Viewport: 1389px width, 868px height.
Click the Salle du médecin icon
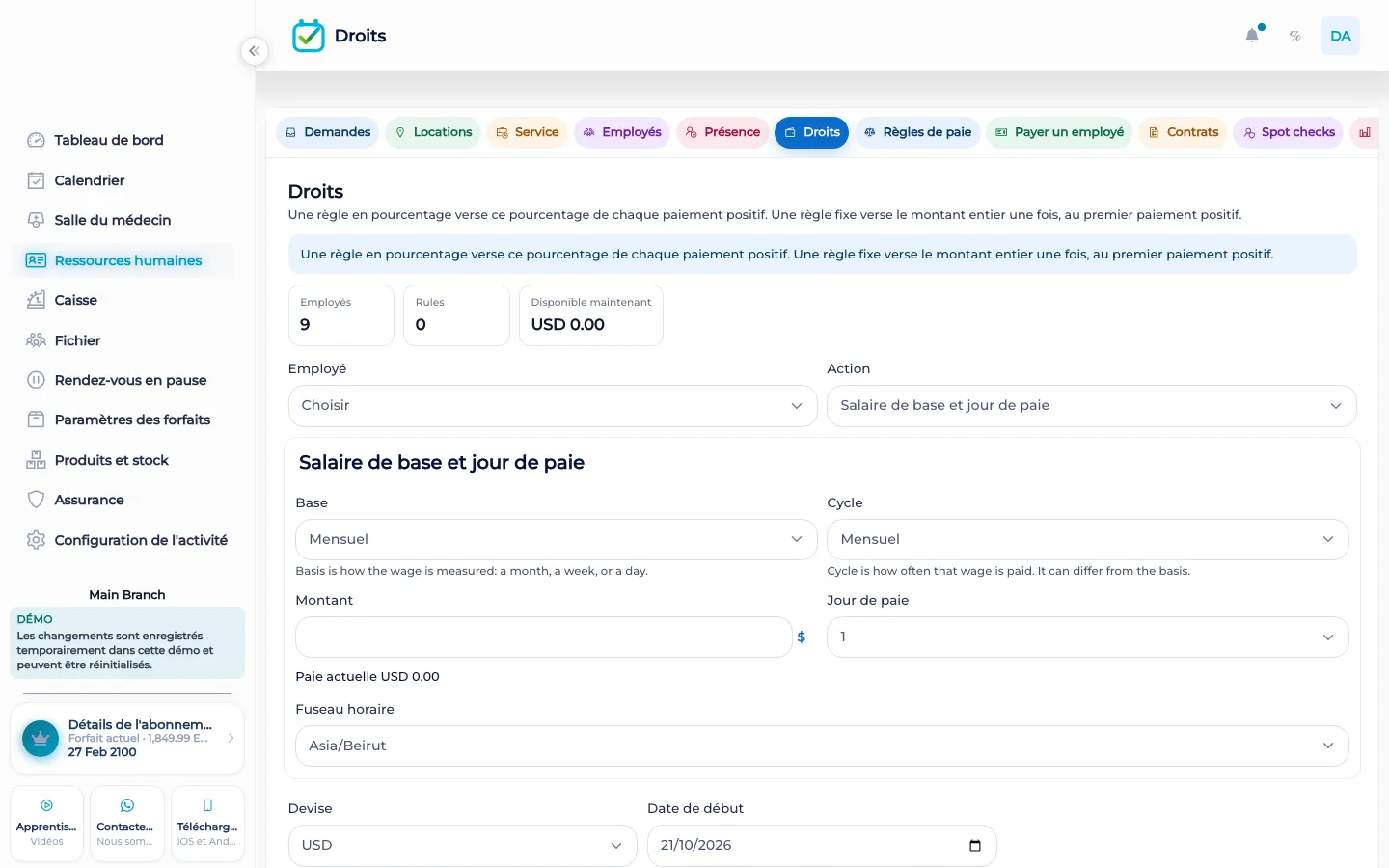(36, 220)
